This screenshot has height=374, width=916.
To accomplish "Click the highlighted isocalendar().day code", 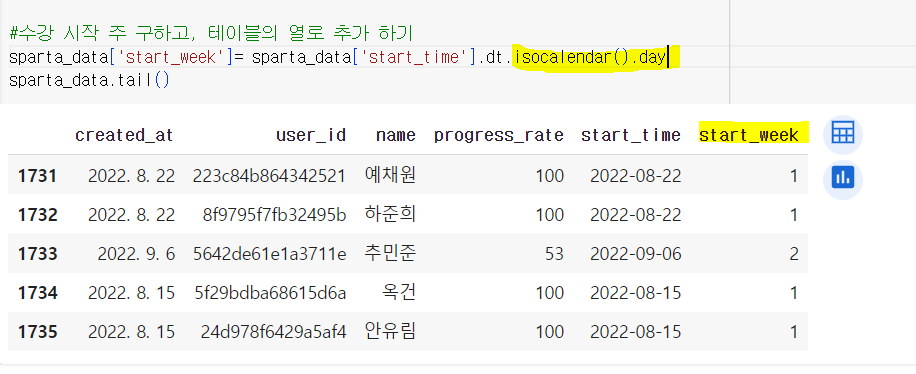I will (590, 58).
